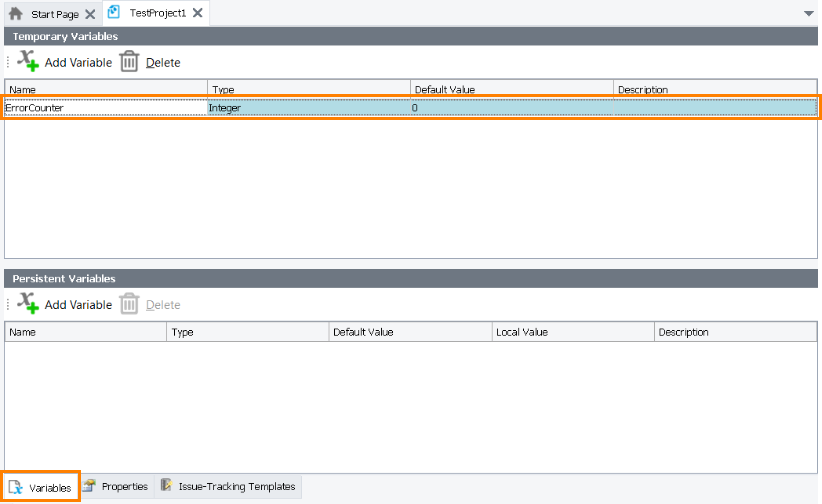Click the Persistent Variables section header
Image resolution: width=822 pixels, height=504 pixels.
pyautogui.click(x=411, y=278)
